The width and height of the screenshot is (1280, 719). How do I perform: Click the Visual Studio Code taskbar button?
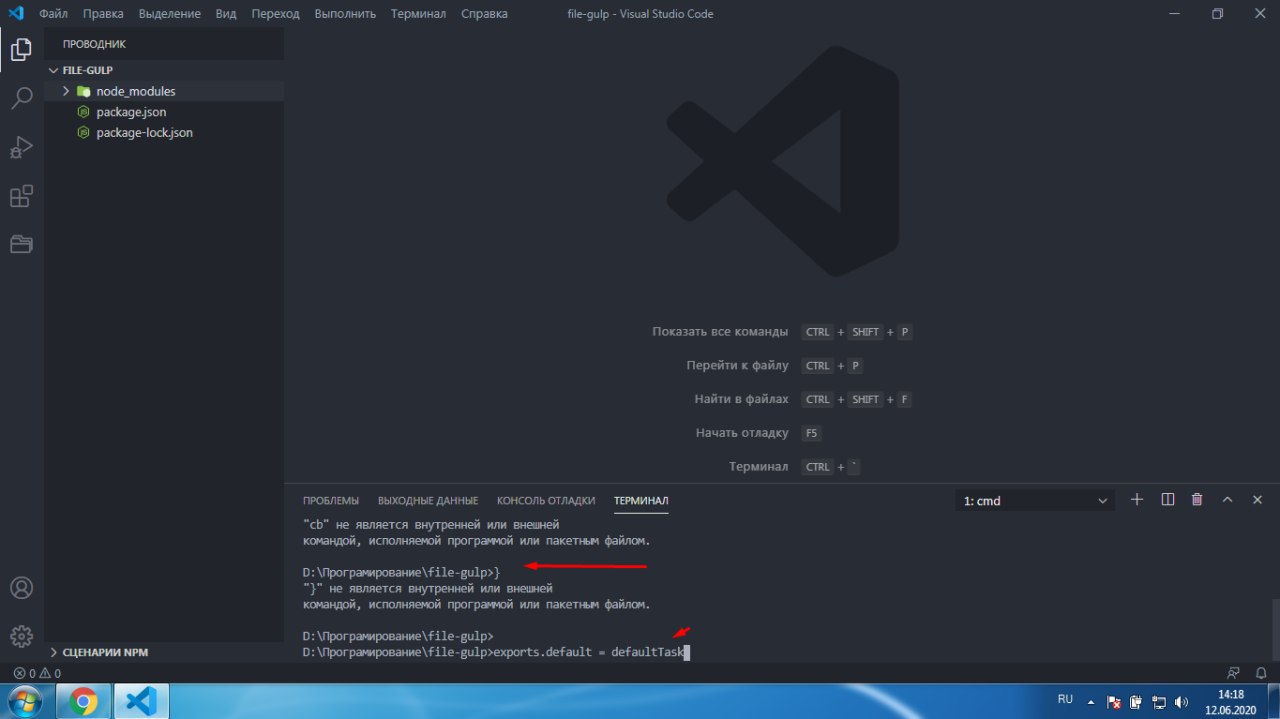point(141,701)
